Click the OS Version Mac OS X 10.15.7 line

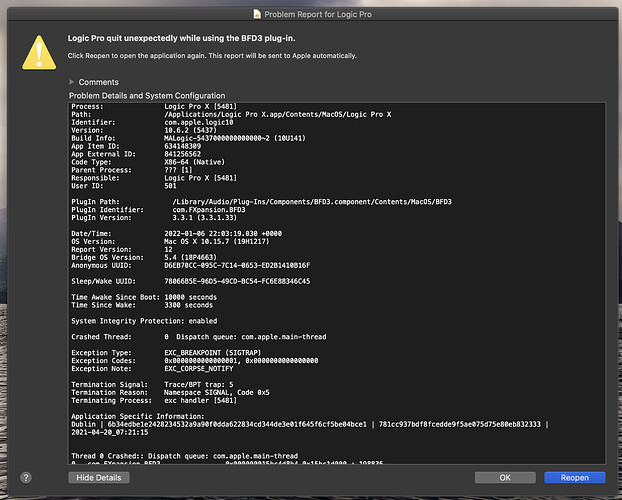tap(170, 241)
